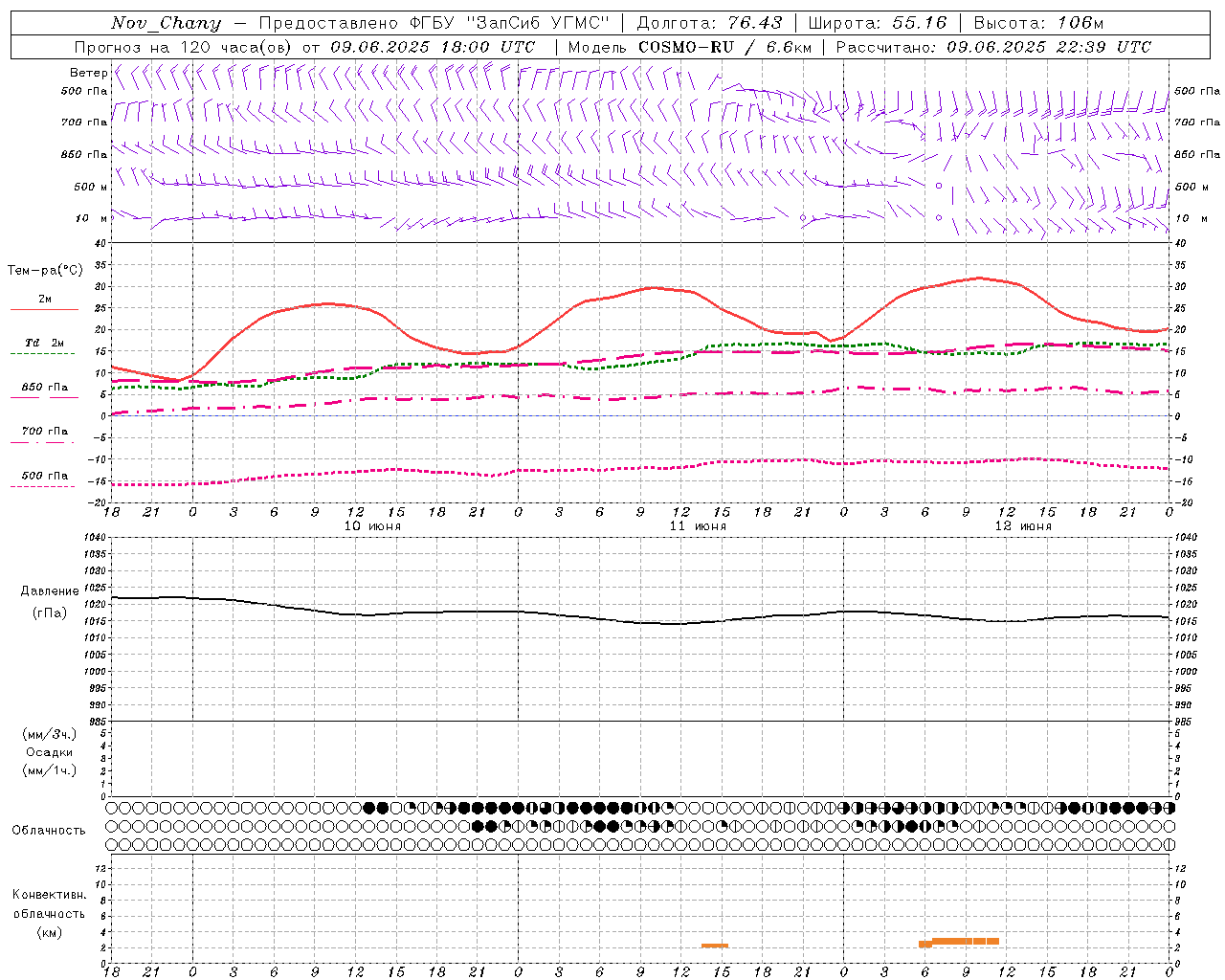Image resolution: width=1225 pixels, height=980 pixels.
Task: Click the long orange convective bar on 12 June
Action: (x=966, y=941)
